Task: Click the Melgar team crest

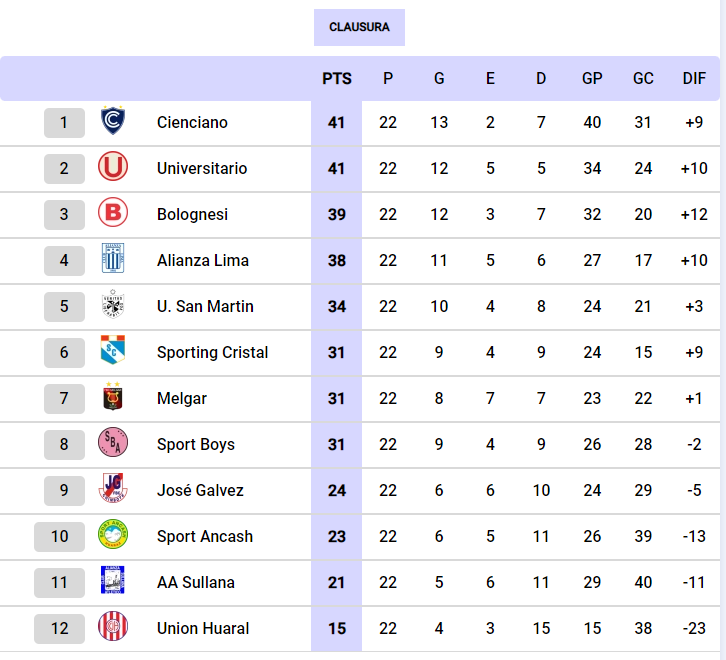Action: point(112,398)
